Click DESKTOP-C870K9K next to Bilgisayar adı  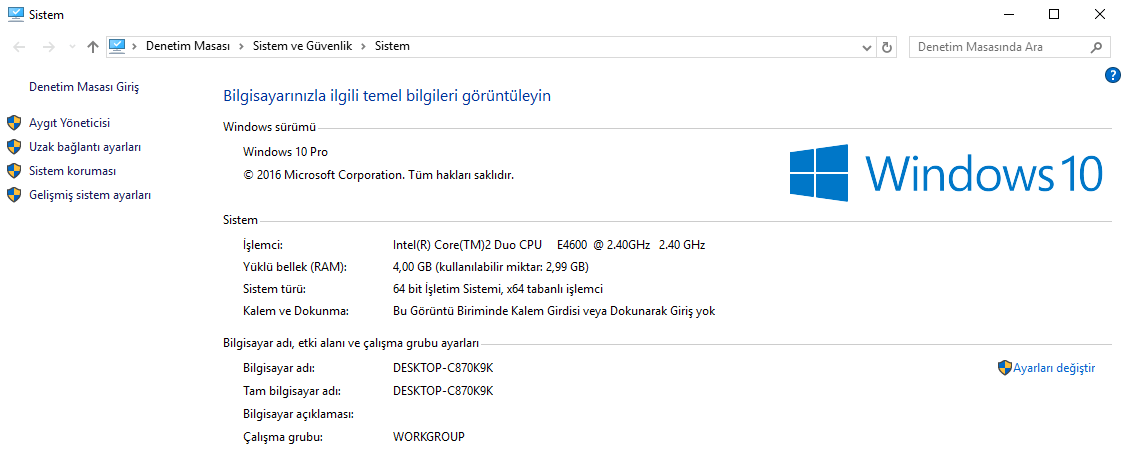[x=443, y=368]
